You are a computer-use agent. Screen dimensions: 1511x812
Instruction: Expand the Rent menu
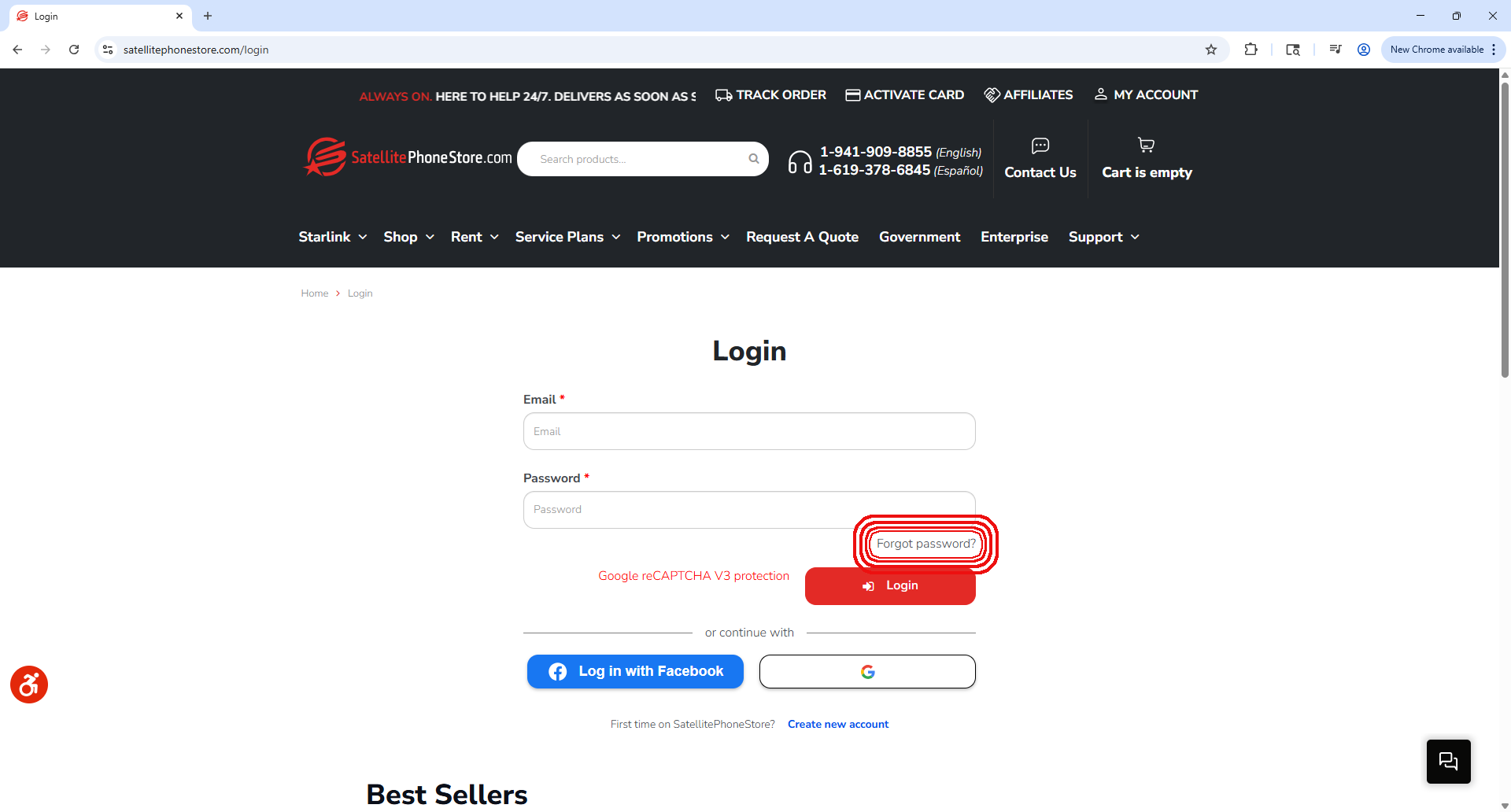click(x=475, y=237)
